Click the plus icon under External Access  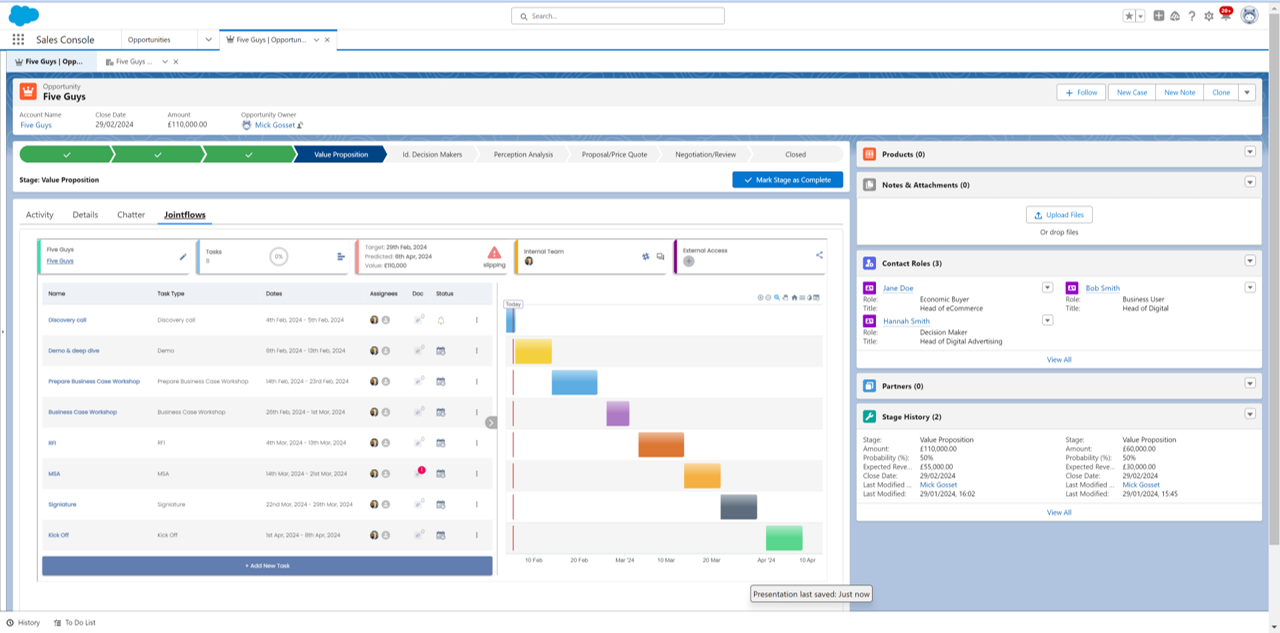(688, 261)
